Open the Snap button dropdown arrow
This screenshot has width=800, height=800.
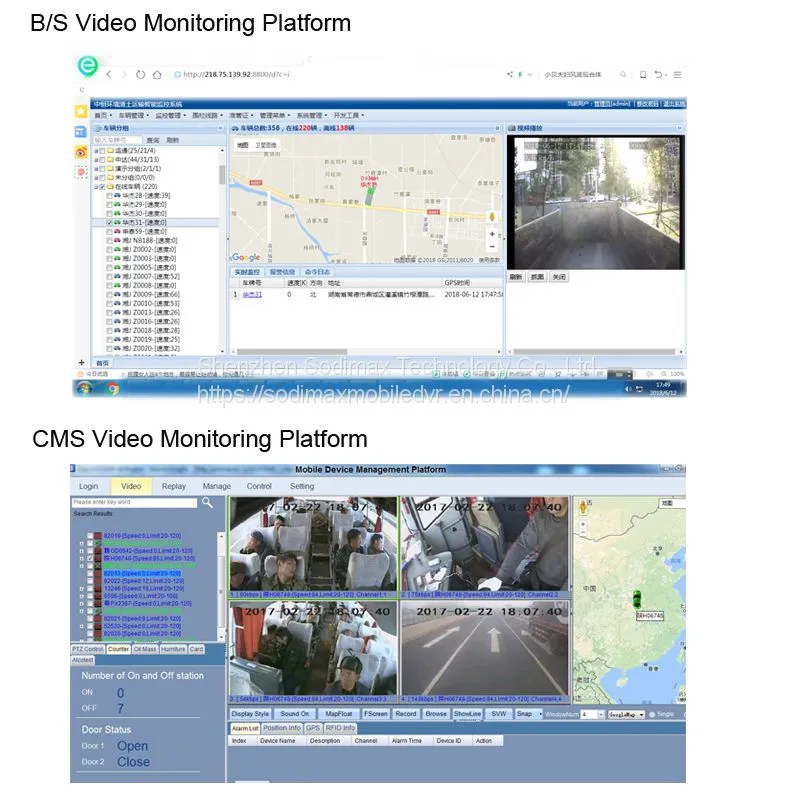coord(540,714)
